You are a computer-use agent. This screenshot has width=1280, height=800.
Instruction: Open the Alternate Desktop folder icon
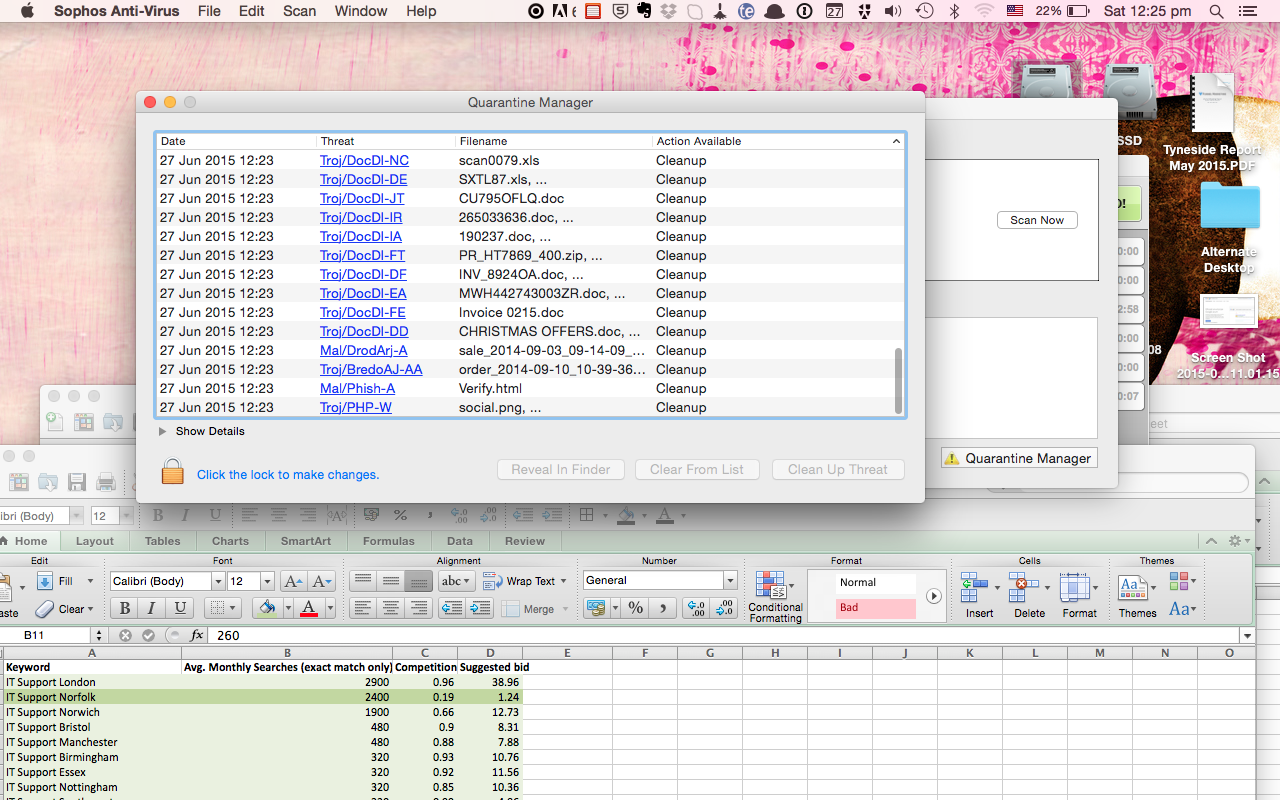point(1229,208)
